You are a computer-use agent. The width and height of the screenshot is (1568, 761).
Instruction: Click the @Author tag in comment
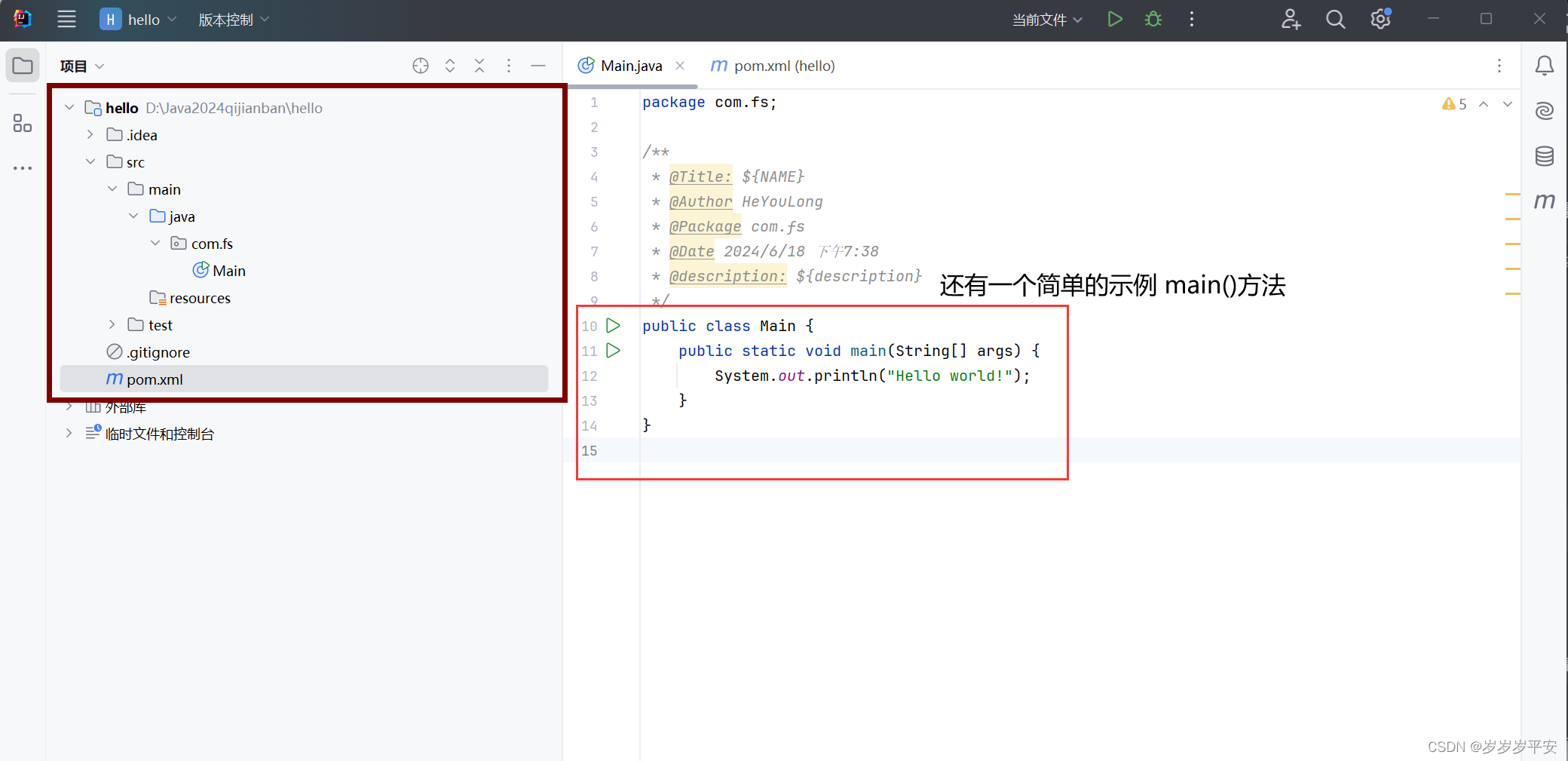700,201
